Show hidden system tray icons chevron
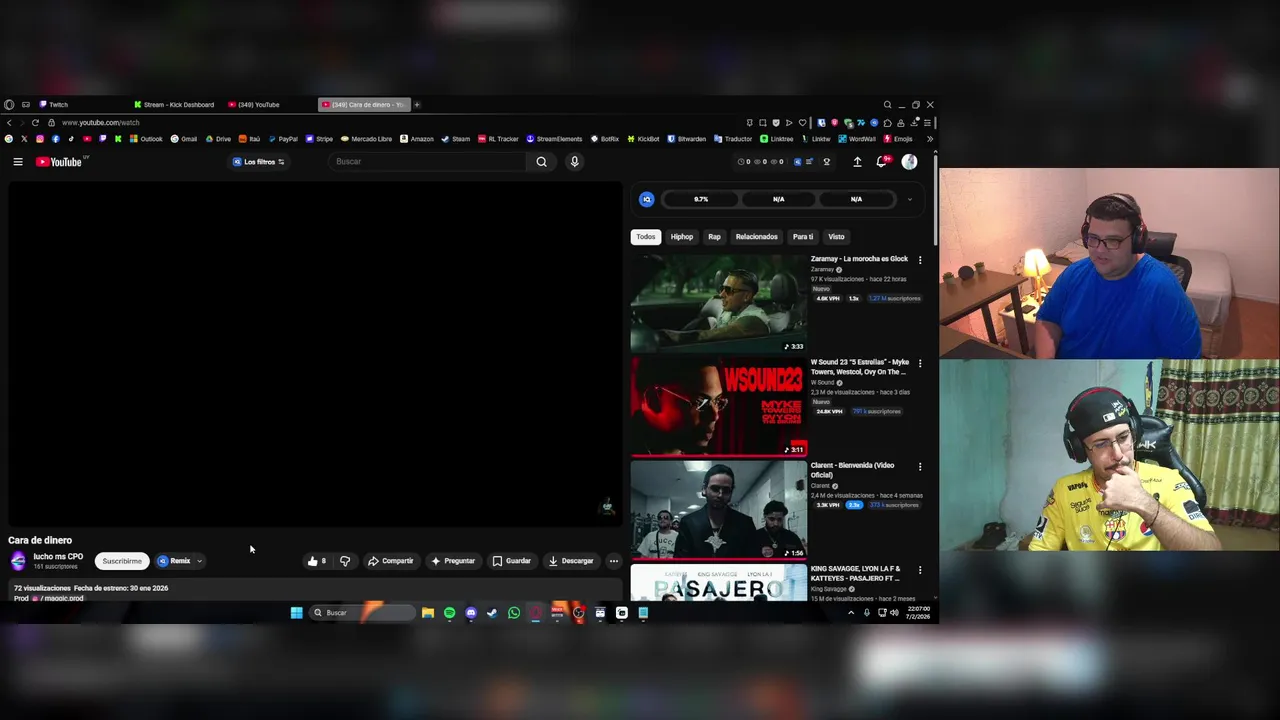Viewport: 1280px width, 720px height. [x=851, y=613]
